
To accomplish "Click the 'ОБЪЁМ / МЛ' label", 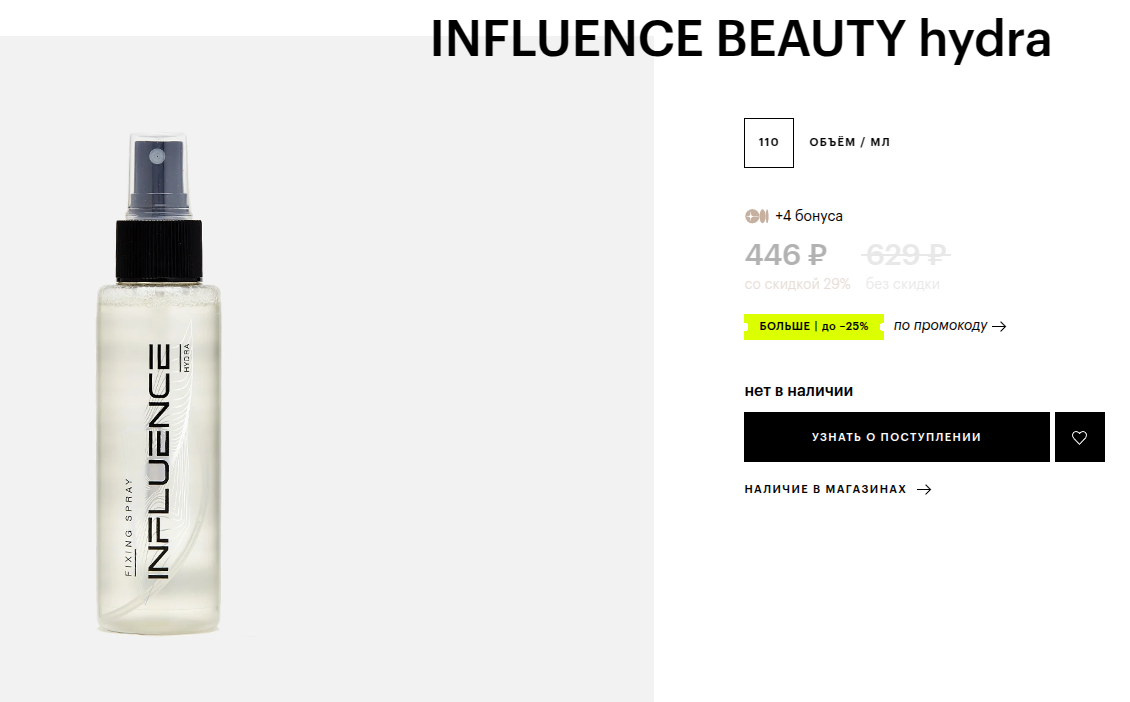I will point(849,143).
